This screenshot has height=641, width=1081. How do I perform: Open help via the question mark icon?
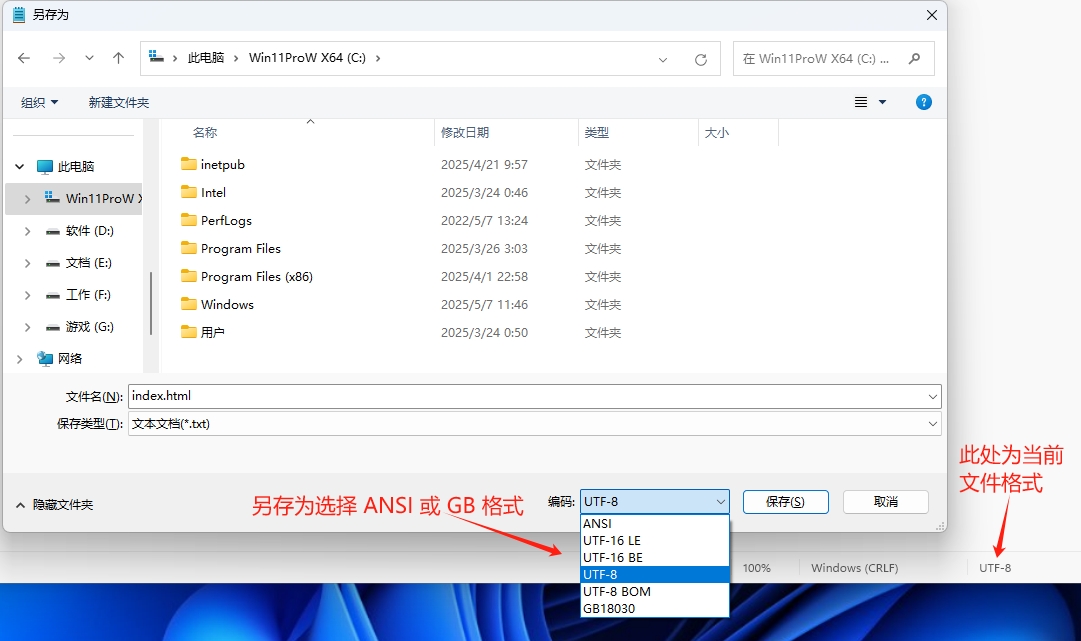(923, 101)
